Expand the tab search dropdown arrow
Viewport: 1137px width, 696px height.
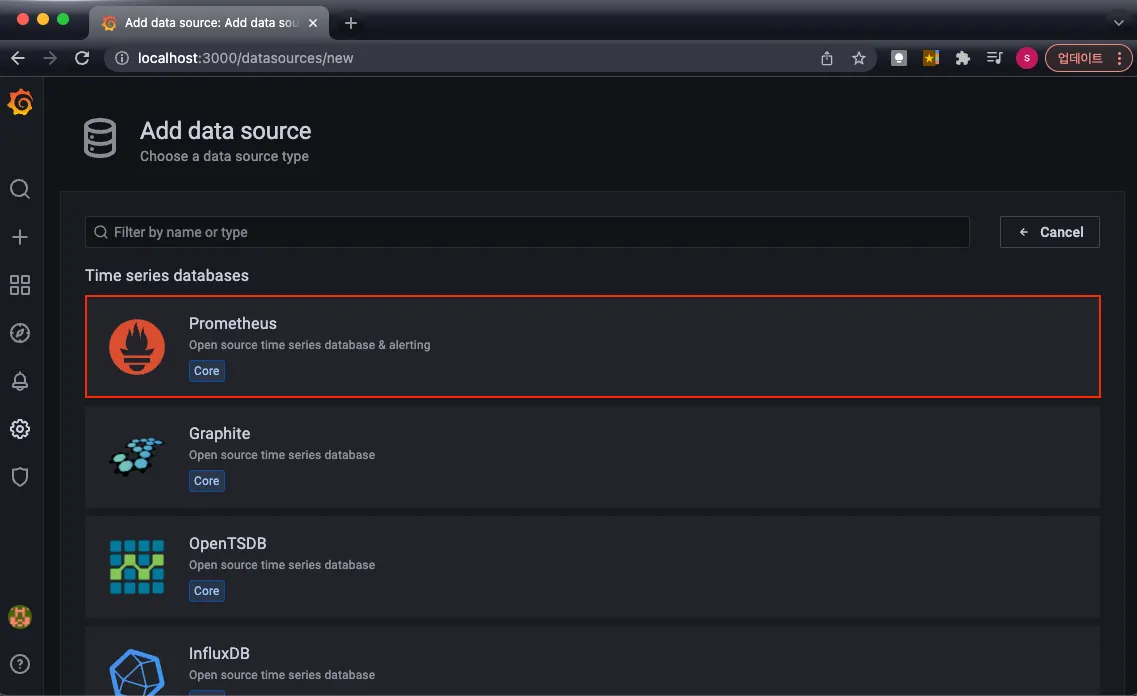click(x=1118, y=22)
